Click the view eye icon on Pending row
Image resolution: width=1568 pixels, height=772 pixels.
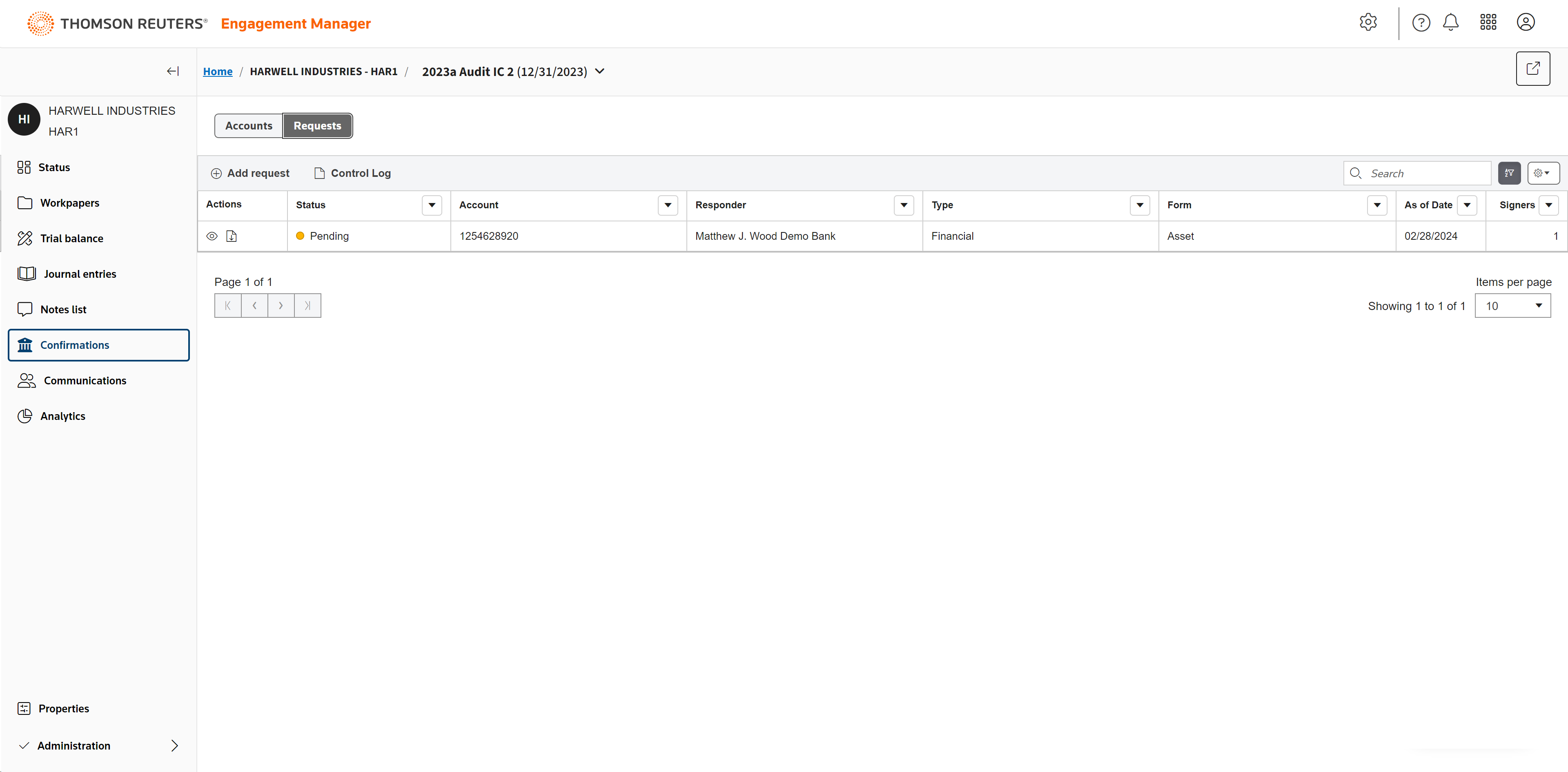coord(212,236)
